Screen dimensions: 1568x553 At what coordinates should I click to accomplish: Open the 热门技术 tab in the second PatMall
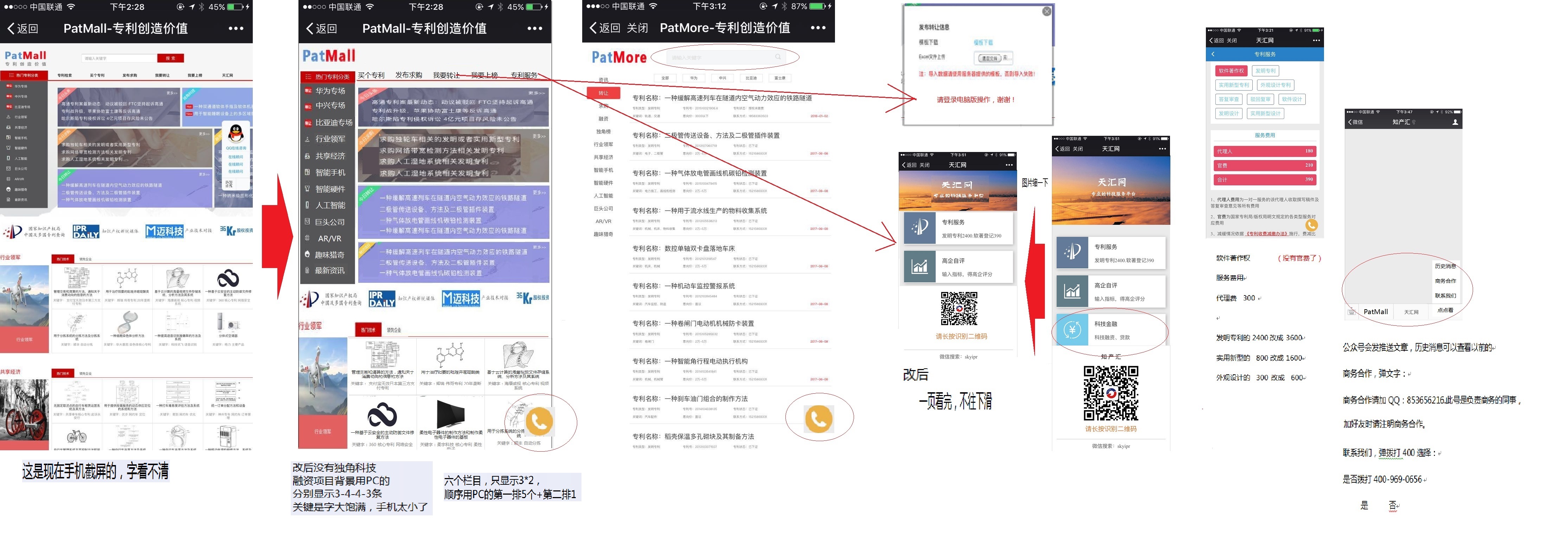click(x=368, y=330)
